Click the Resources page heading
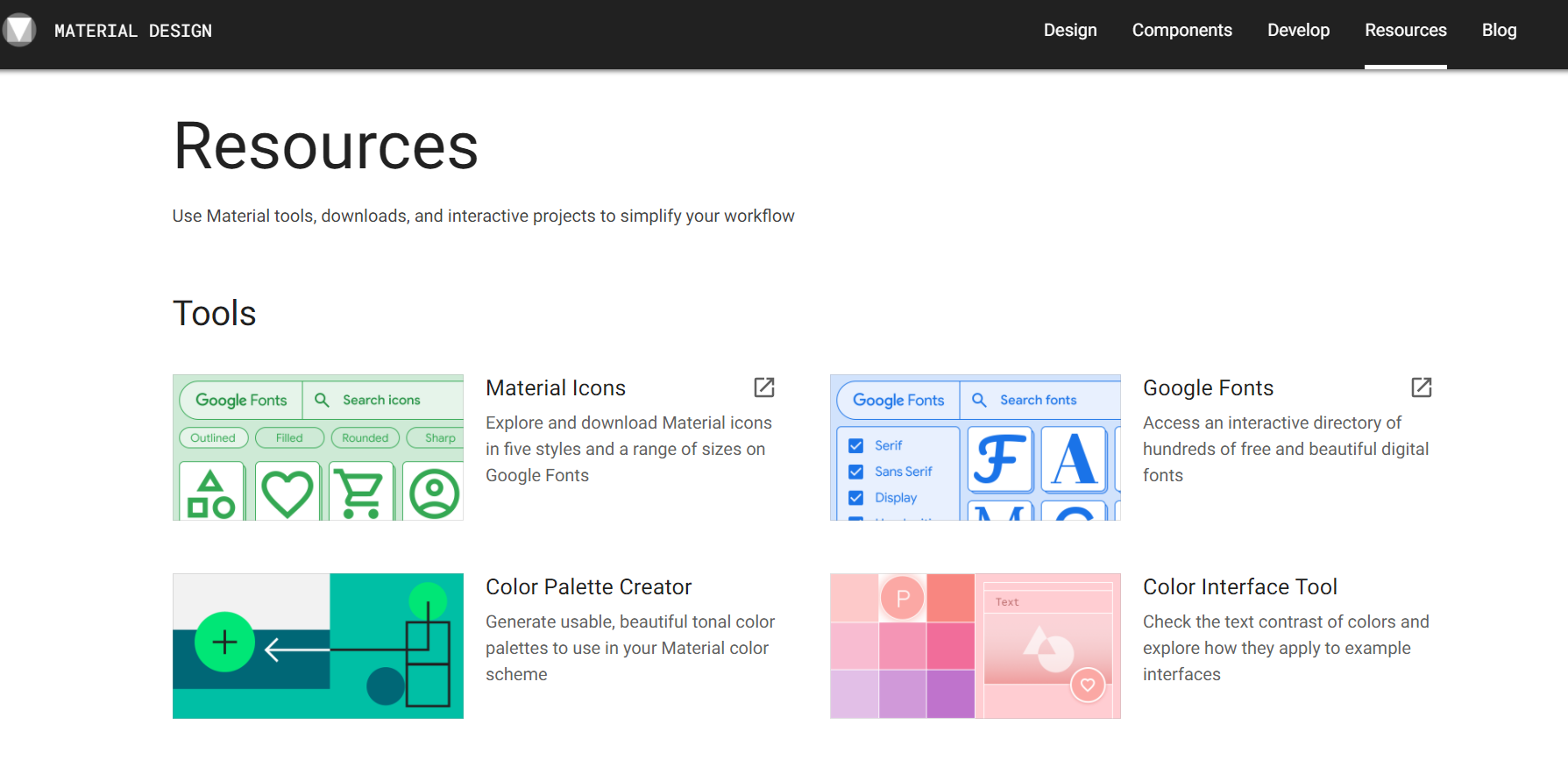 click(x=326, y=146)
